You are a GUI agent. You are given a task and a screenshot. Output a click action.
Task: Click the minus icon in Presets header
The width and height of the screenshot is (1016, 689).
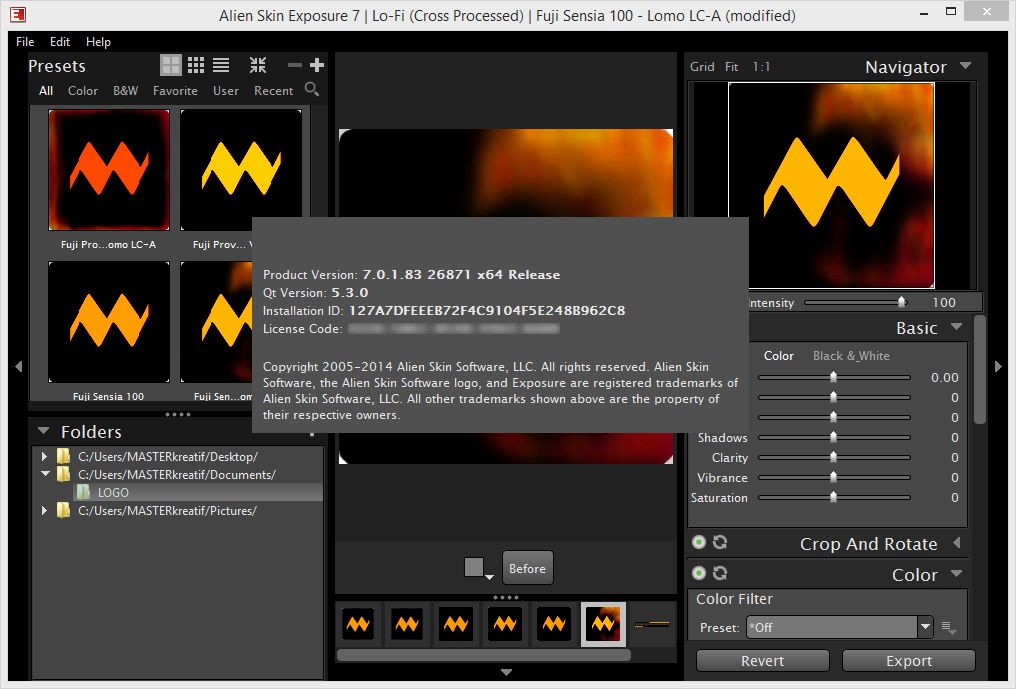(x=295, y=65)
